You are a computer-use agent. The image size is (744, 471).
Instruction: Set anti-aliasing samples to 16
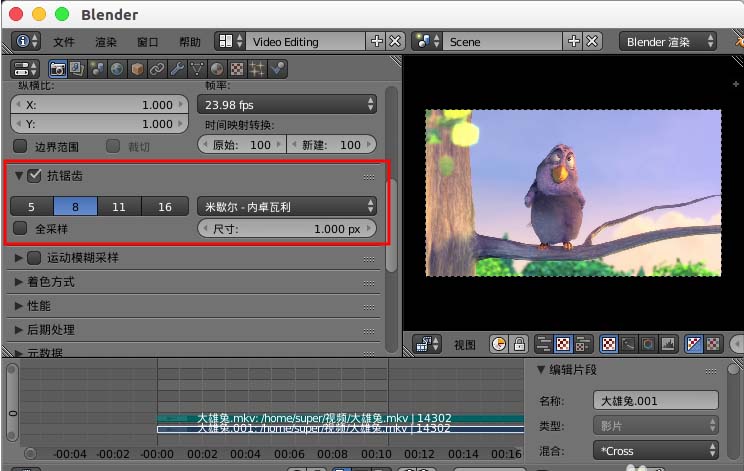(165, 207)
